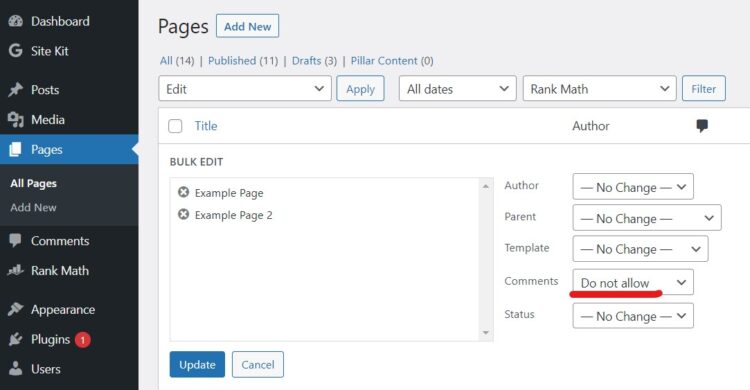The height and width of the screenshot is (390, 750).
Task: Select Add New submenu entry in sidebar
Action: click(x=33, y=207)
